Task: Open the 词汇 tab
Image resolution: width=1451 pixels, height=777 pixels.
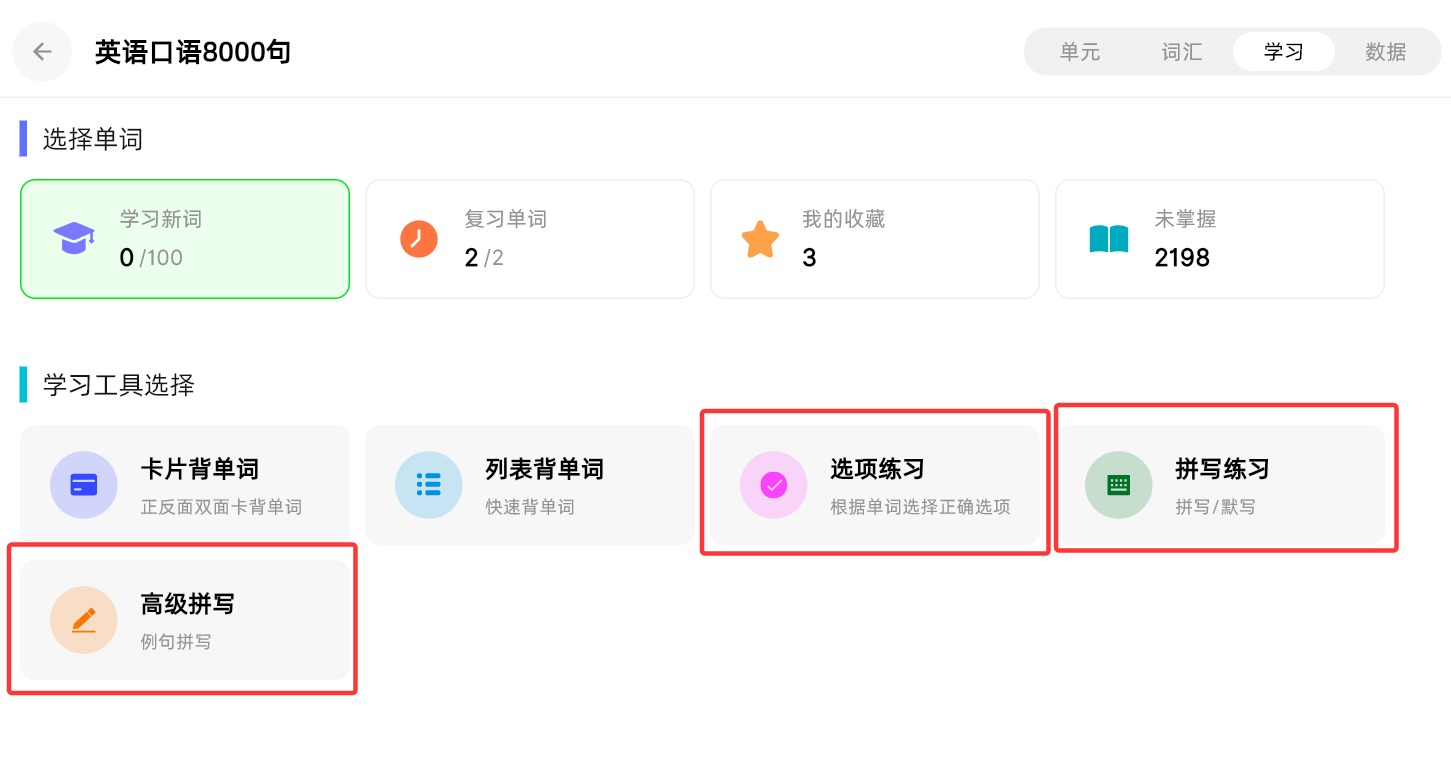Action: point(1182,52)
